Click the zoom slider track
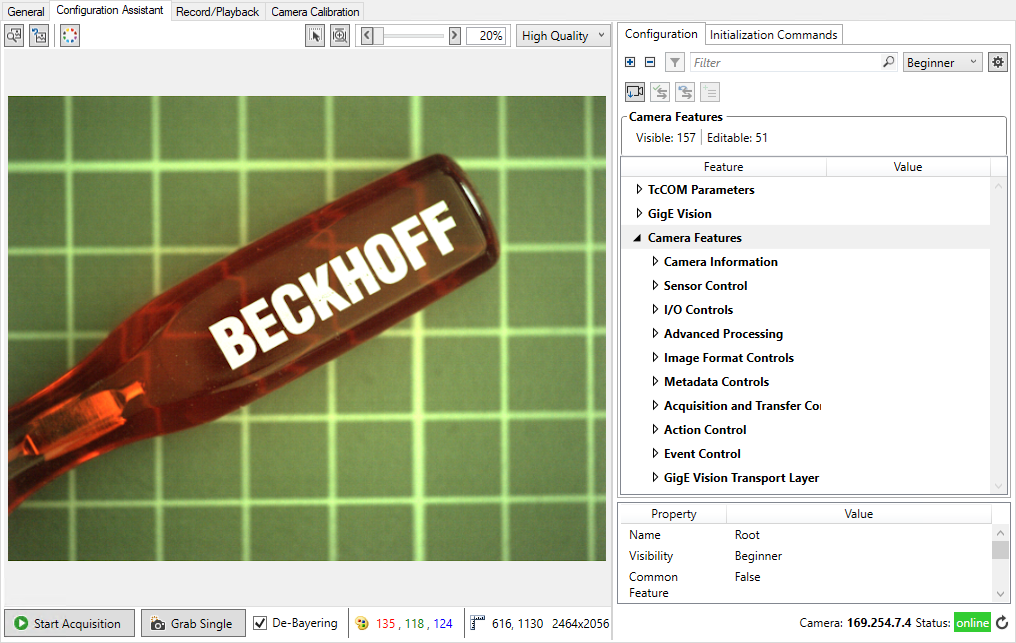 411,36
